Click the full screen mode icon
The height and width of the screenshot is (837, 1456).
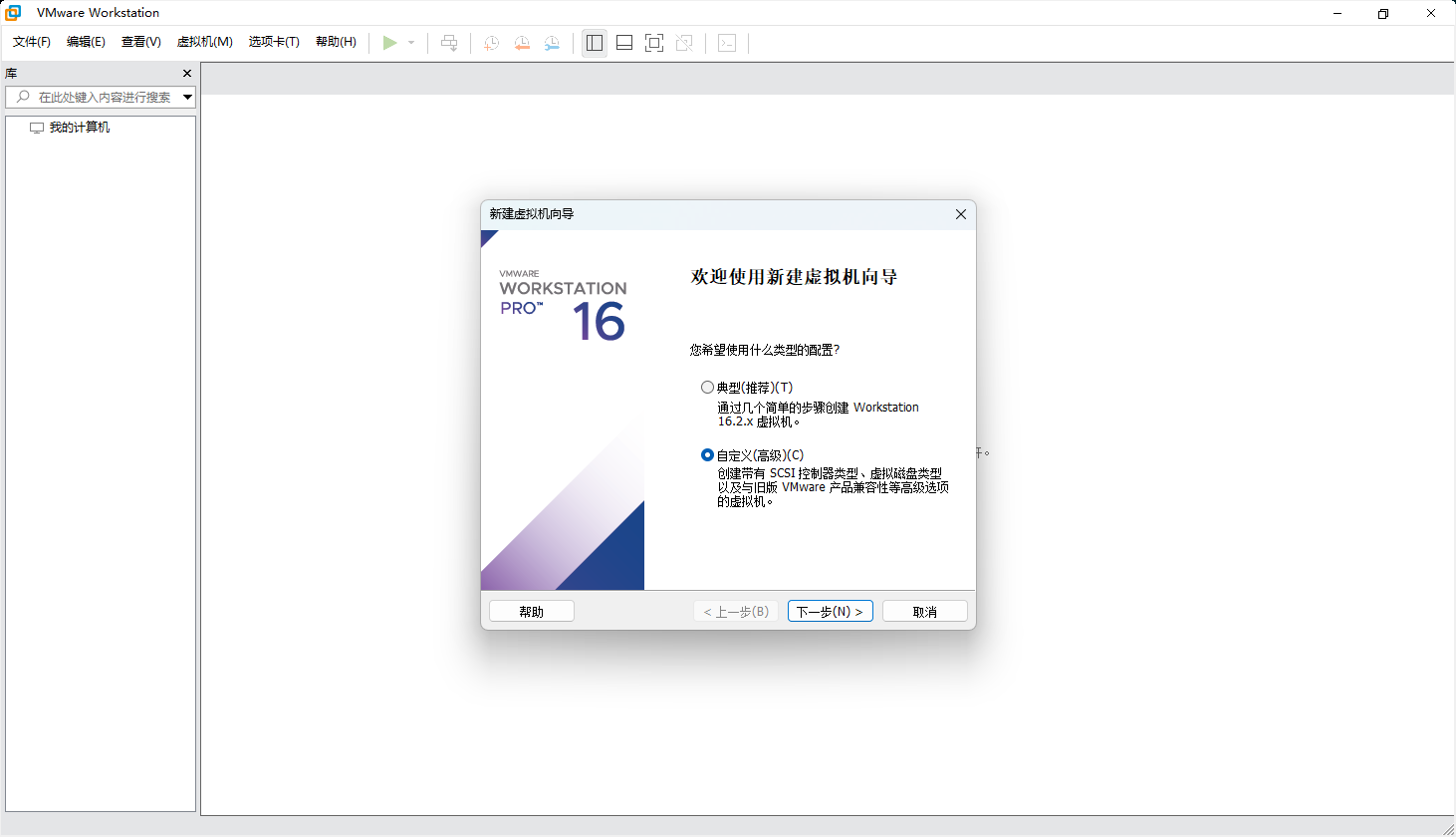(x=654, y=43)
